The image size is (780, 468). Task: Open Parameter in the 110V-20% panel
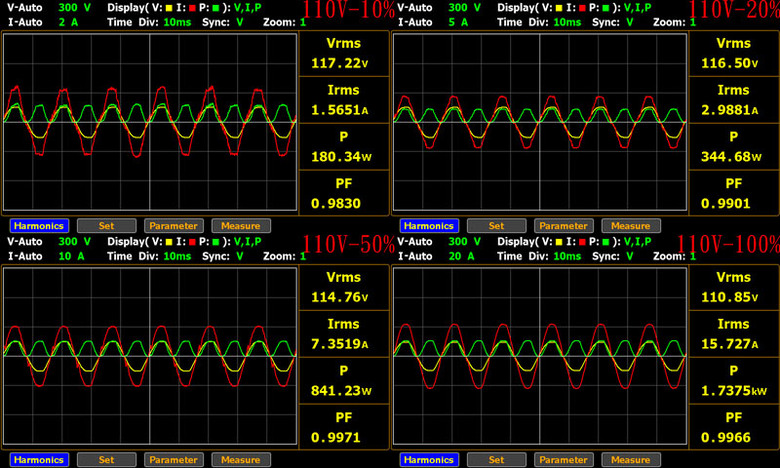pyautogui.click(x=564, y=226)
